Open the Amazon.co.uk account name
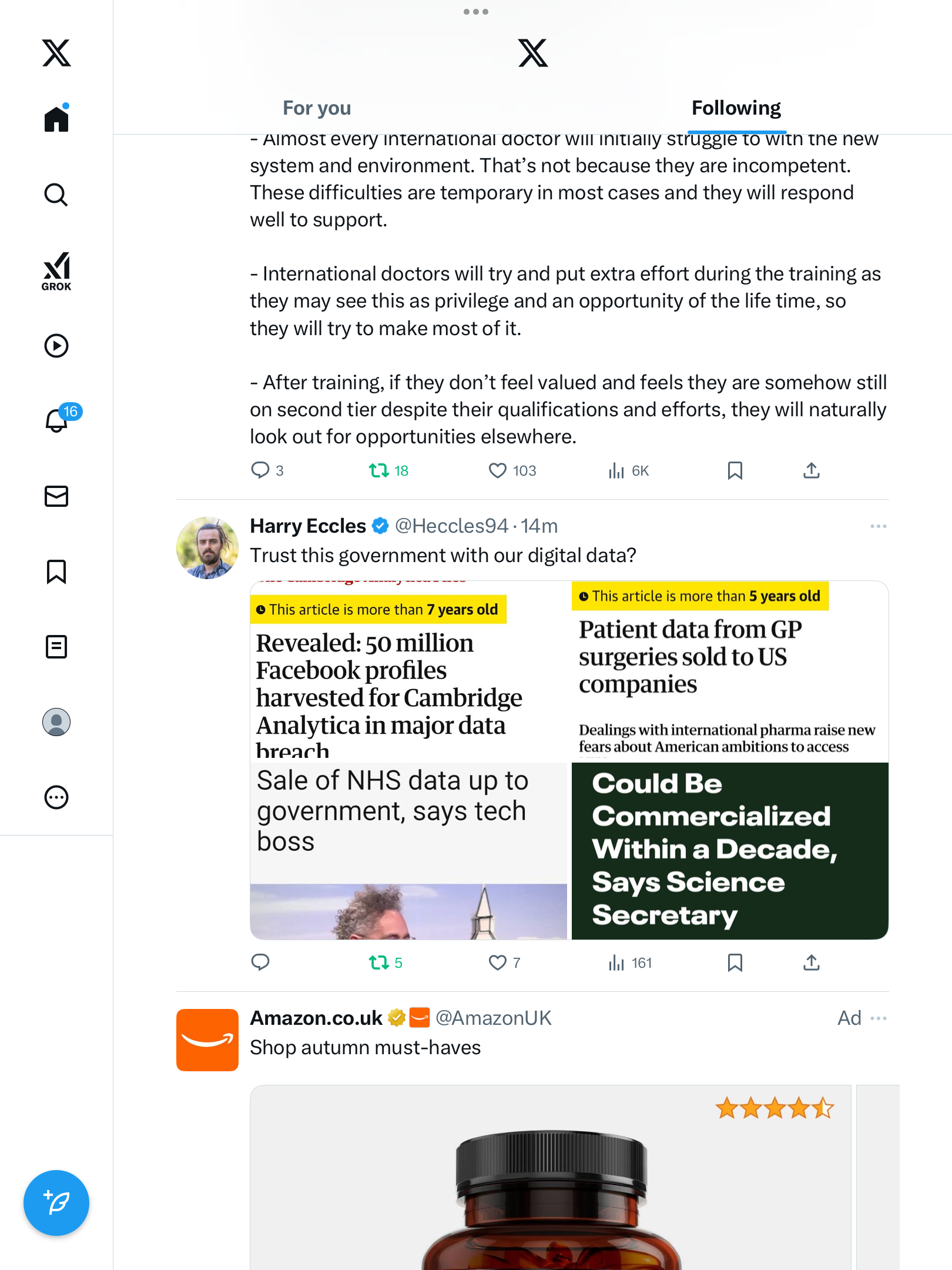952x1270 pixels. coord(316,1018)
